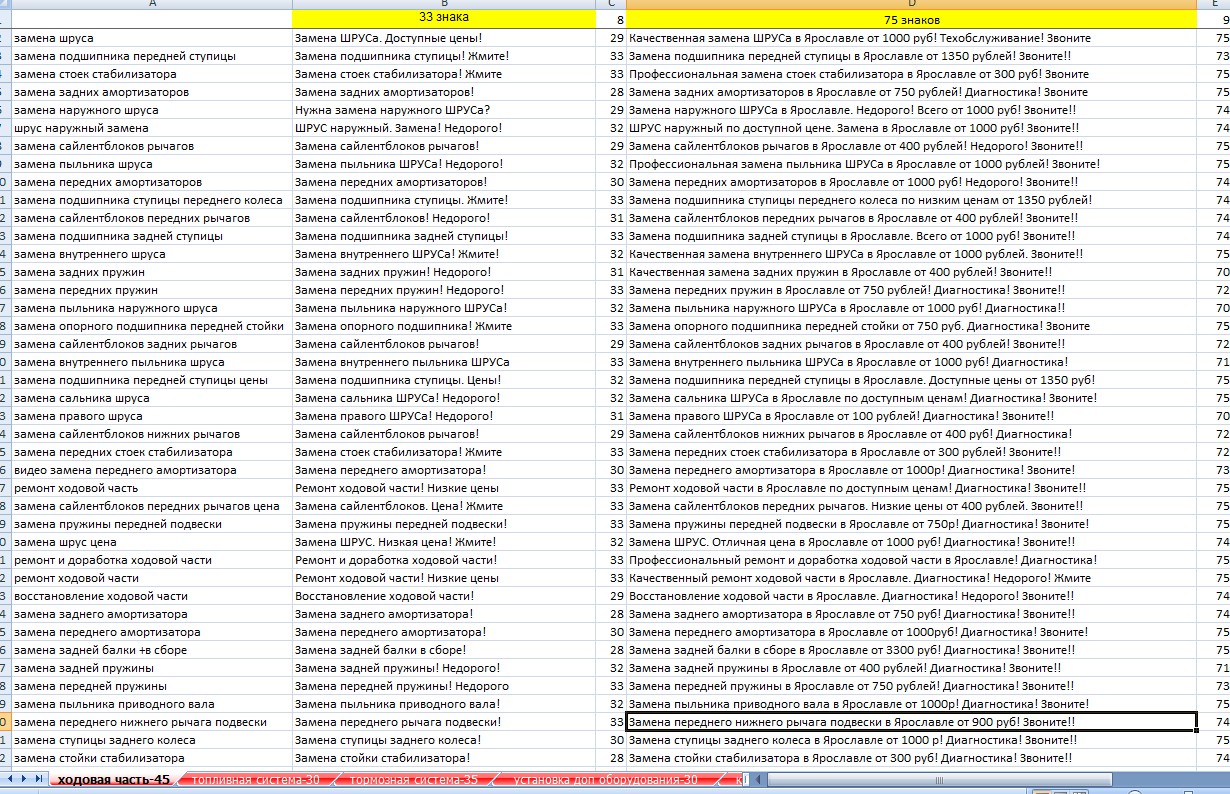The height and width of the screenshot is (794, 1230).
Task: Select cell 'Ремонт и доработка ходовой части!' in column B
Action: [x=442, y=560]
